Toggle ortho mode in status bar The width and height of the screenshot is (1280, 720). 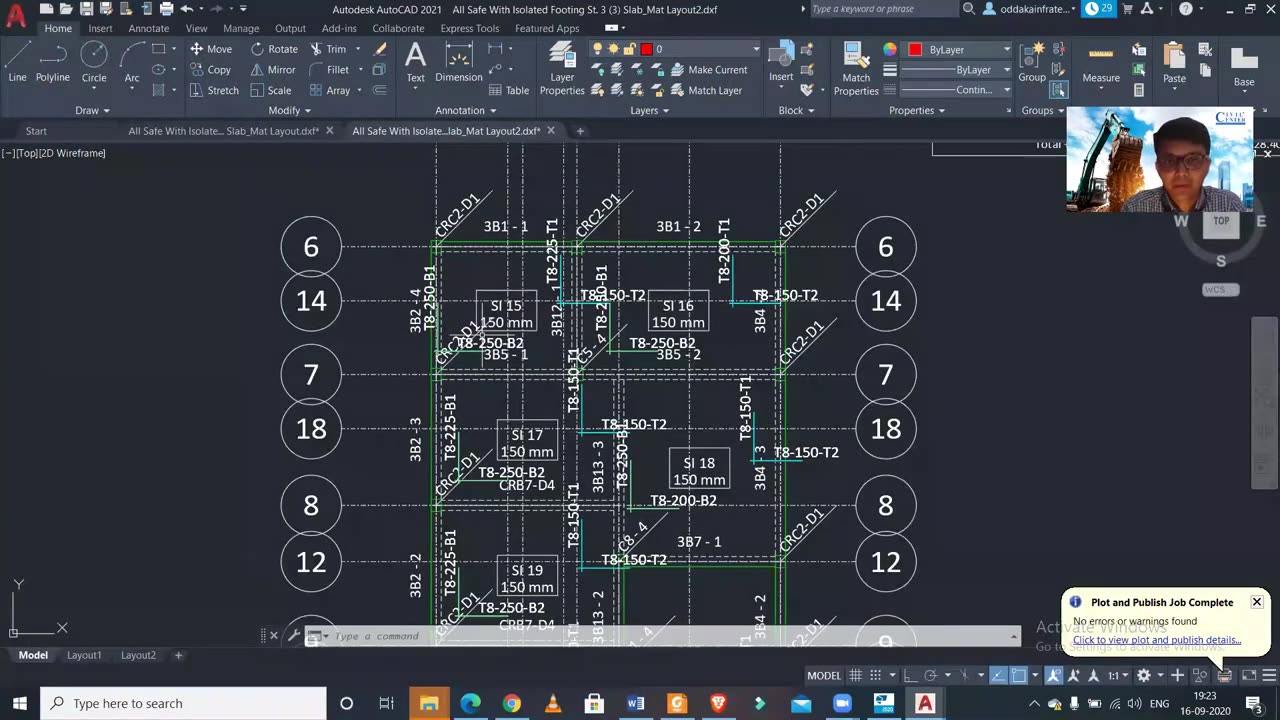pyautogui.click(x=911, y=676)
